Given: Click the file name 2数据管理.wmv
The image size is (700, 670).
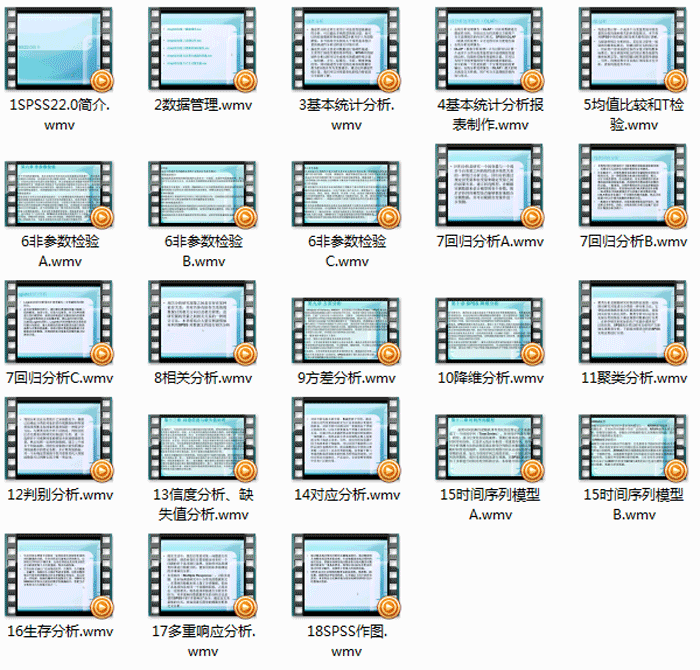Looking at the screenshot, I should click(x=203, y=105).
